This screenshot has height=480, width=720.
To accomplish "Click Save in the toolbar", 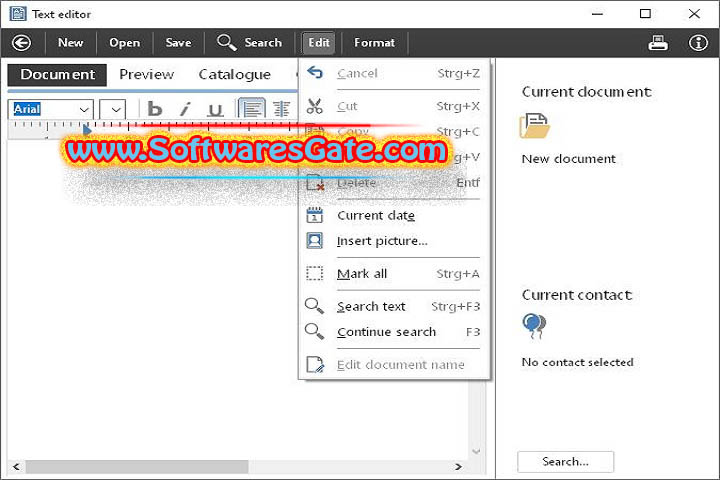I will tap(178, 43).
